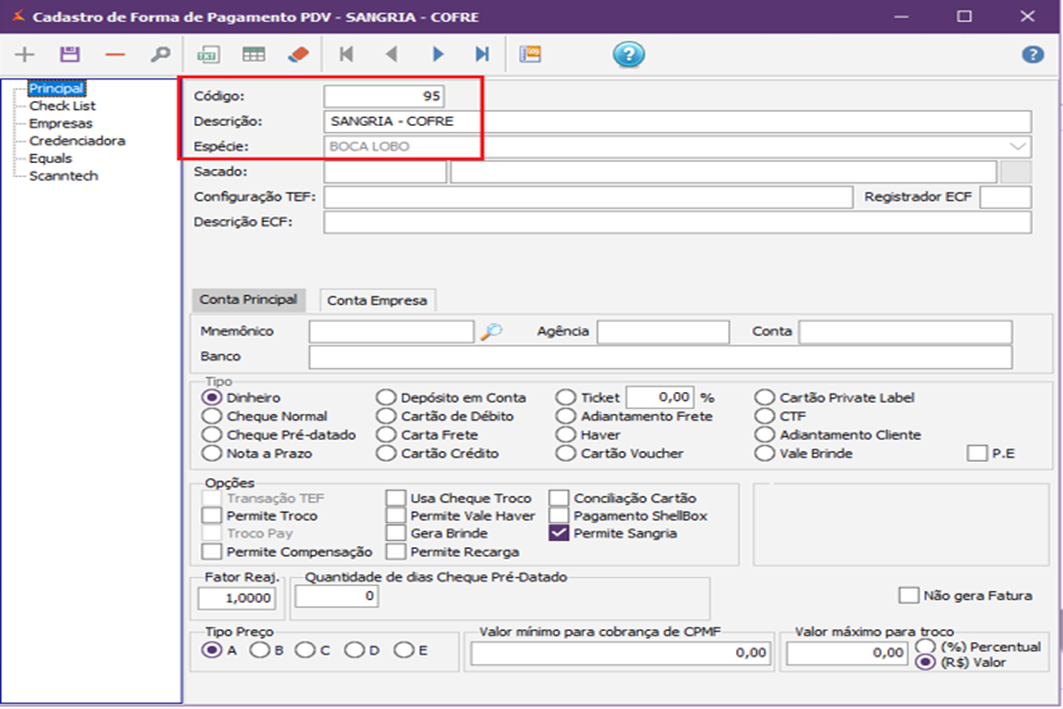
Task: Select Principal in the tree
Action: tap(56, 88)
